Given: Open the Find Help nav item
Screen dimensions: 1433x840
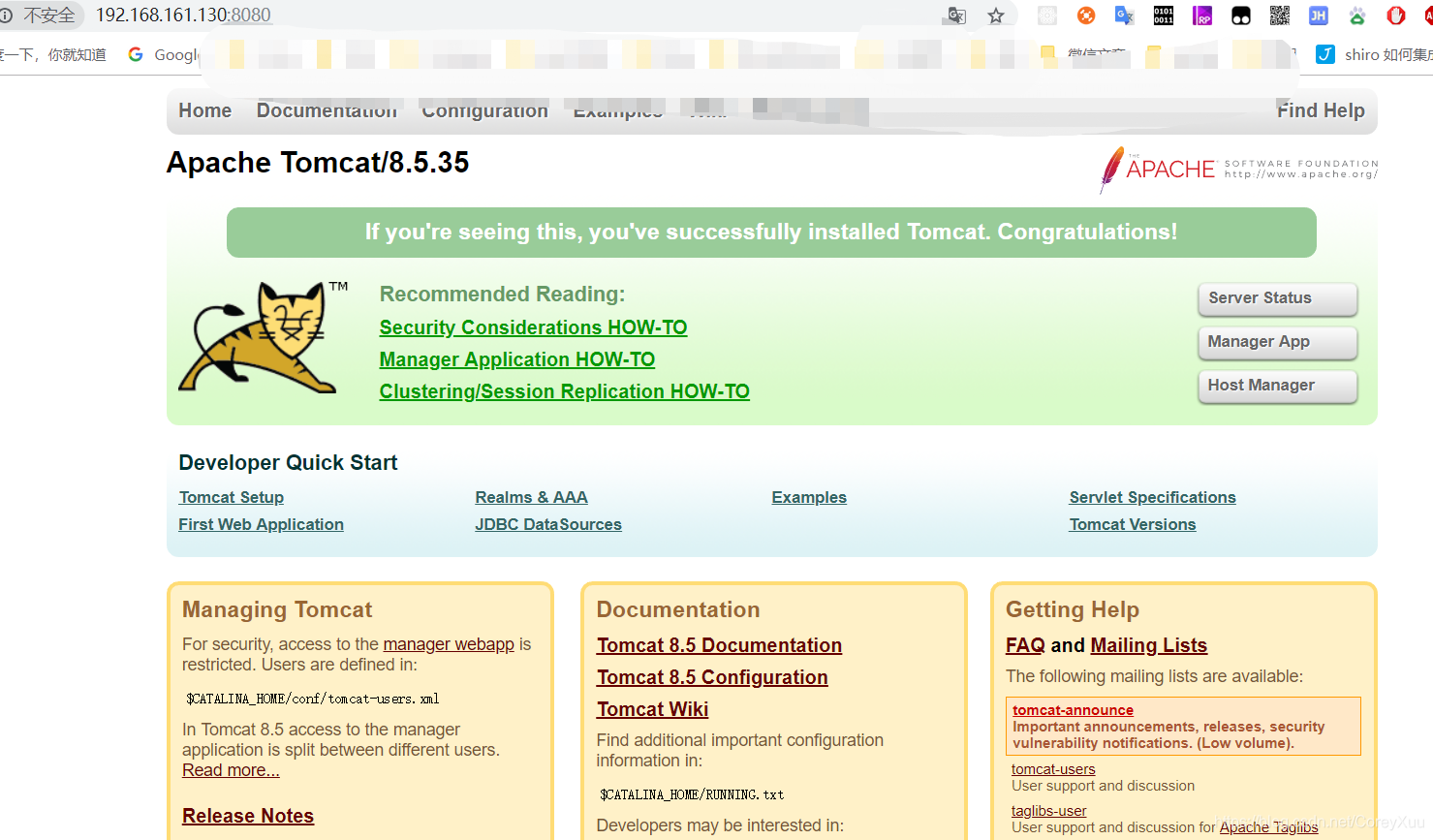Looking at the screenshot, I should click(1321, 110).
